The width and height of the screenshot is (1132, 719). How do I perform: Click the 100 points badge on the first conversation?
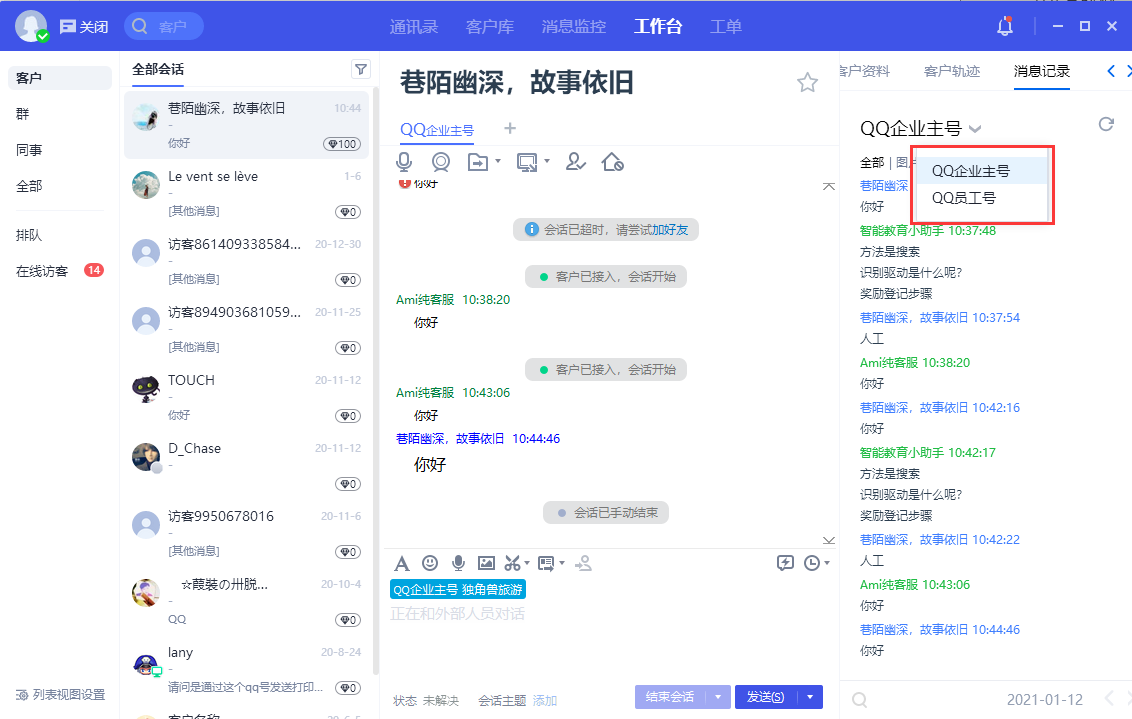pos(342,144)
